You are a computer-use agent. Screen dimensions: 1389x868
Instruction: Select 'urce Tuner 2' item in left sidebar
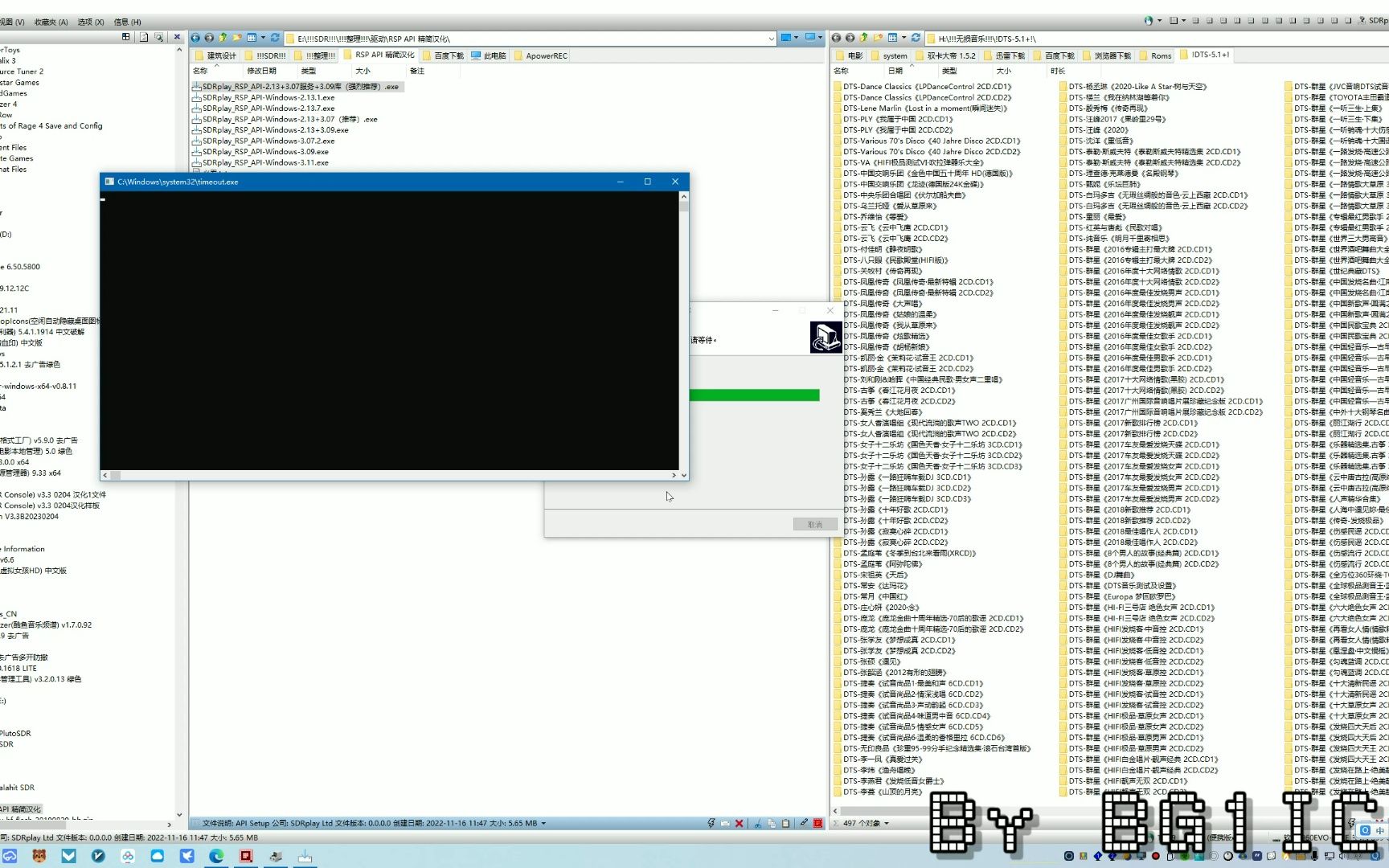(23, 72)
